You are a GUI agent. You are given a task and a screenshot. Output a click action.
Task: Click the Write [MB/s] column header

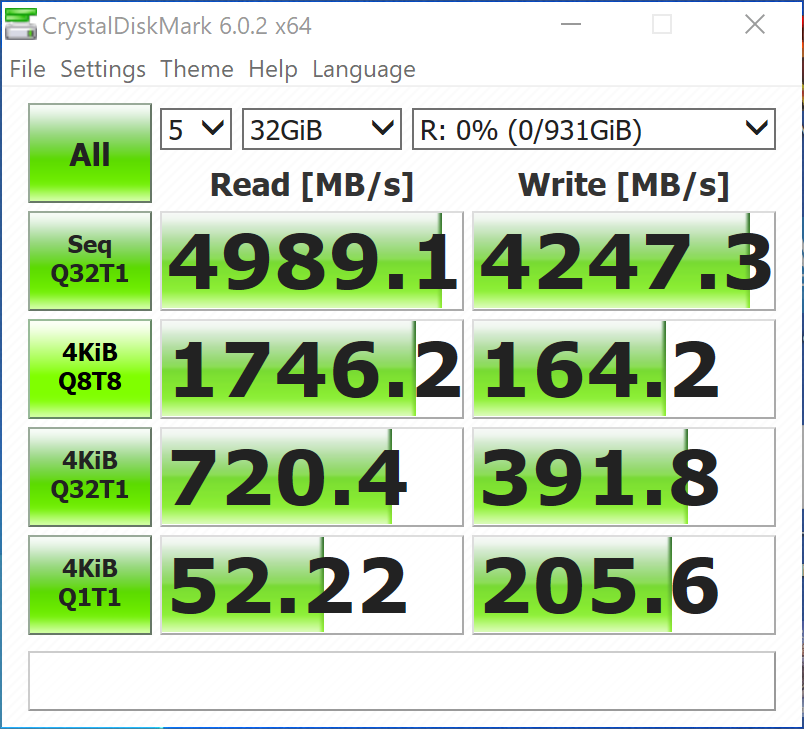tap(624, 185)
